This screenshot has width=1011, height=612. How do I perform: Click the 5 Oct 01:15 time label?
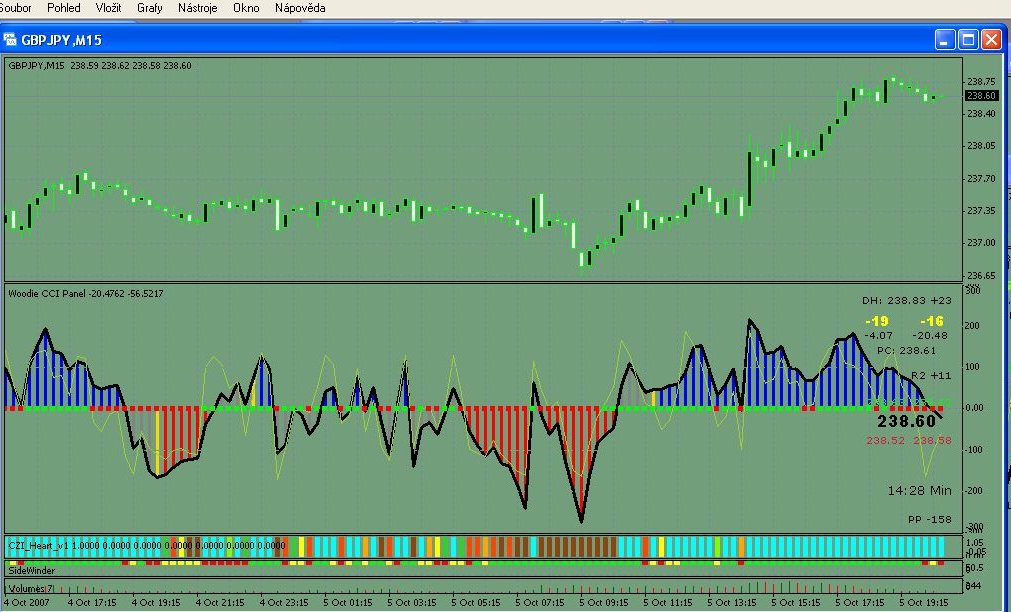click(x=348, y=603)
